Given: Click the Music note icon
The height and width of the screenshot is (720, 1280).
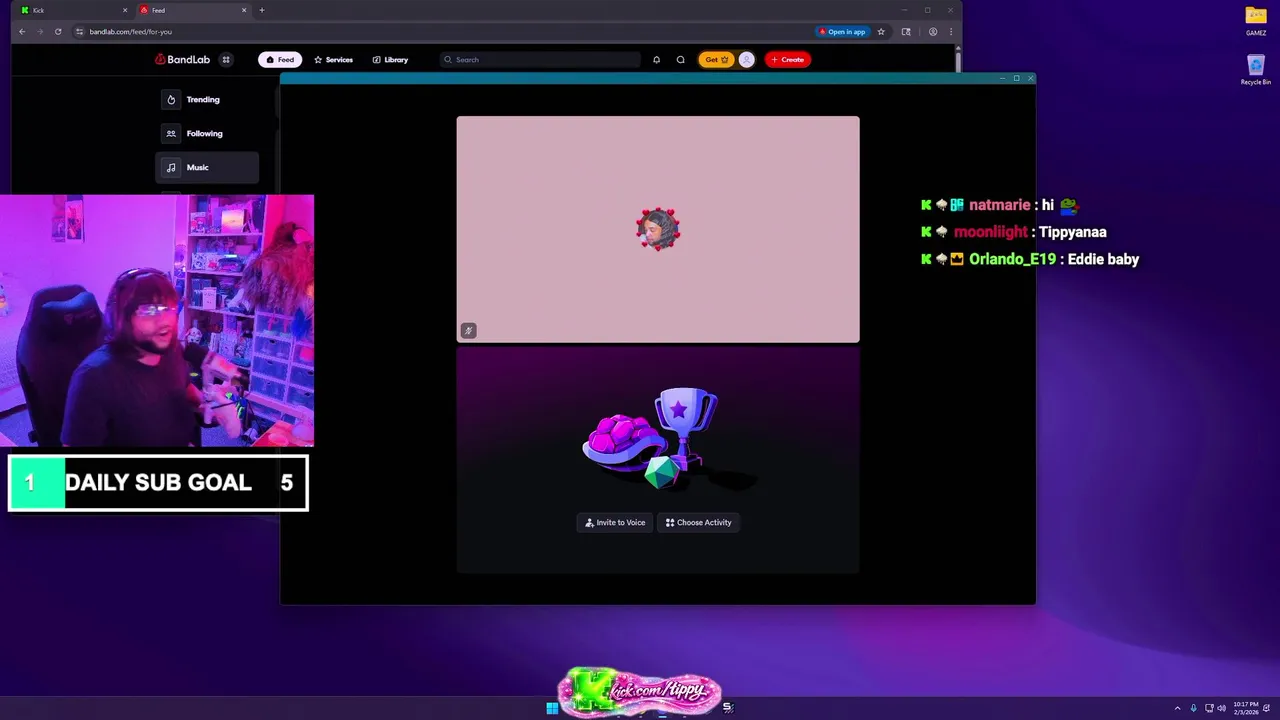Looking at the screenshot, I should (171, 168).
